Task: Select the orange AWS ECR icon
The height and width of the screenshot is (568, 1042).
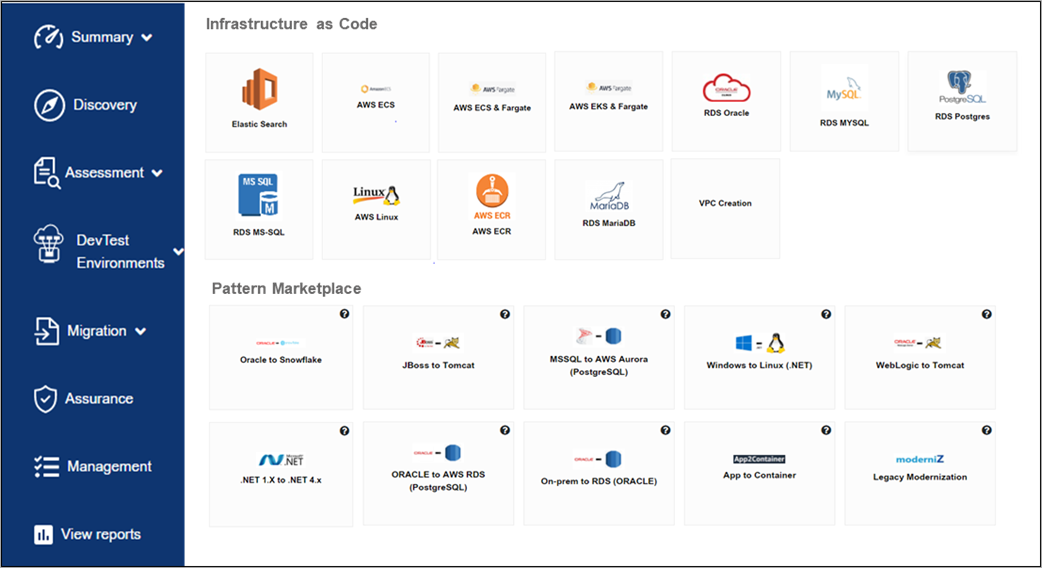Action: pyautogui.click(x=492, y=191)
